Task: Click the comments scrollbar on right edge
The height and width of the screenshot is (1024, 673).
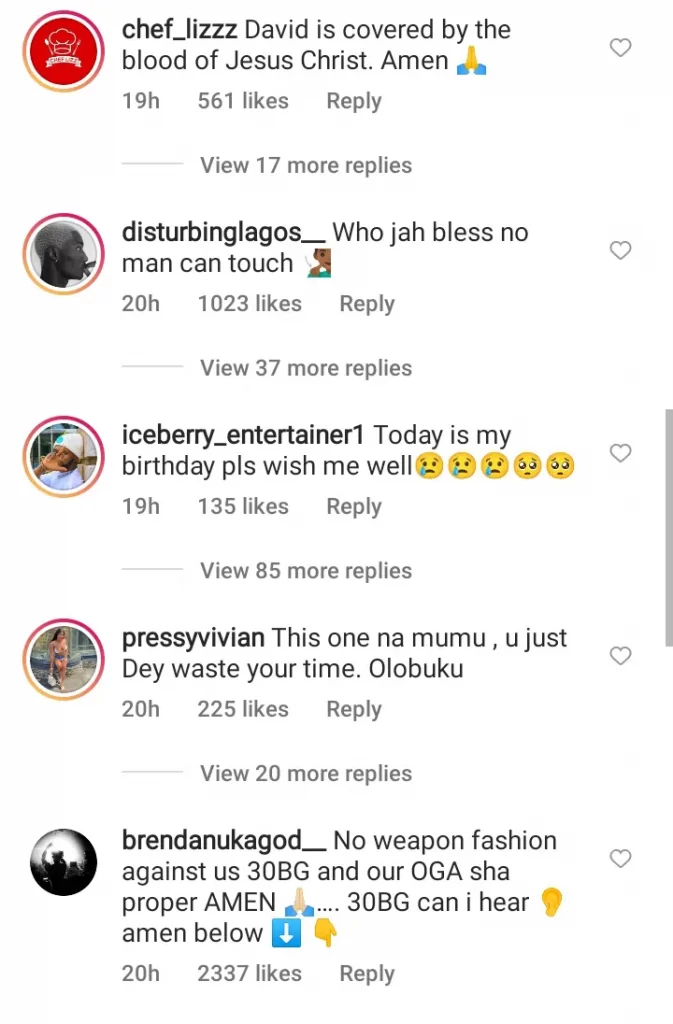Action: coord(668,527)
